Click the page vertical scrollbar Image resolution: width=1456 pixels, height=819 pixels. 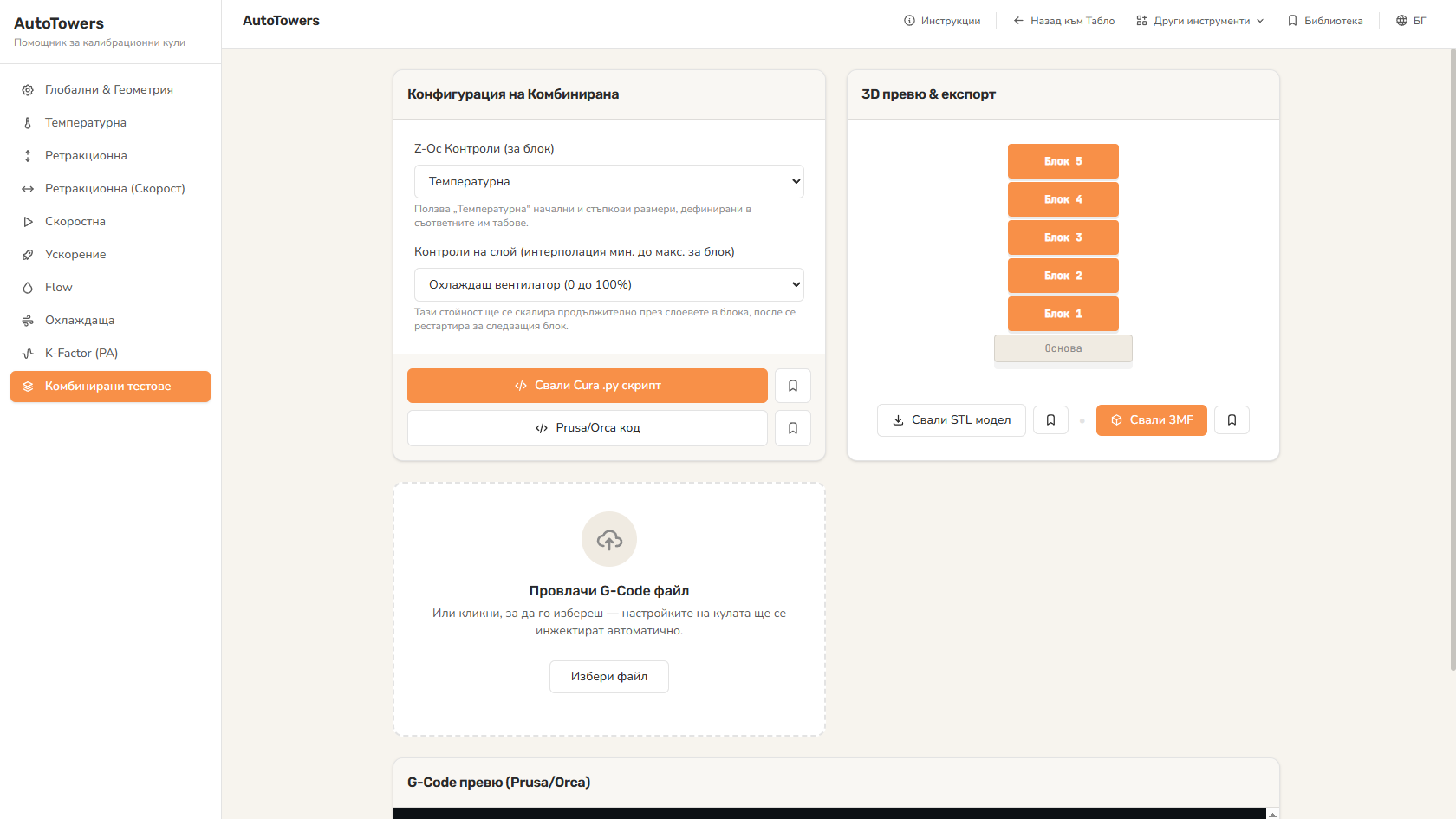(x=1453, y=360)
